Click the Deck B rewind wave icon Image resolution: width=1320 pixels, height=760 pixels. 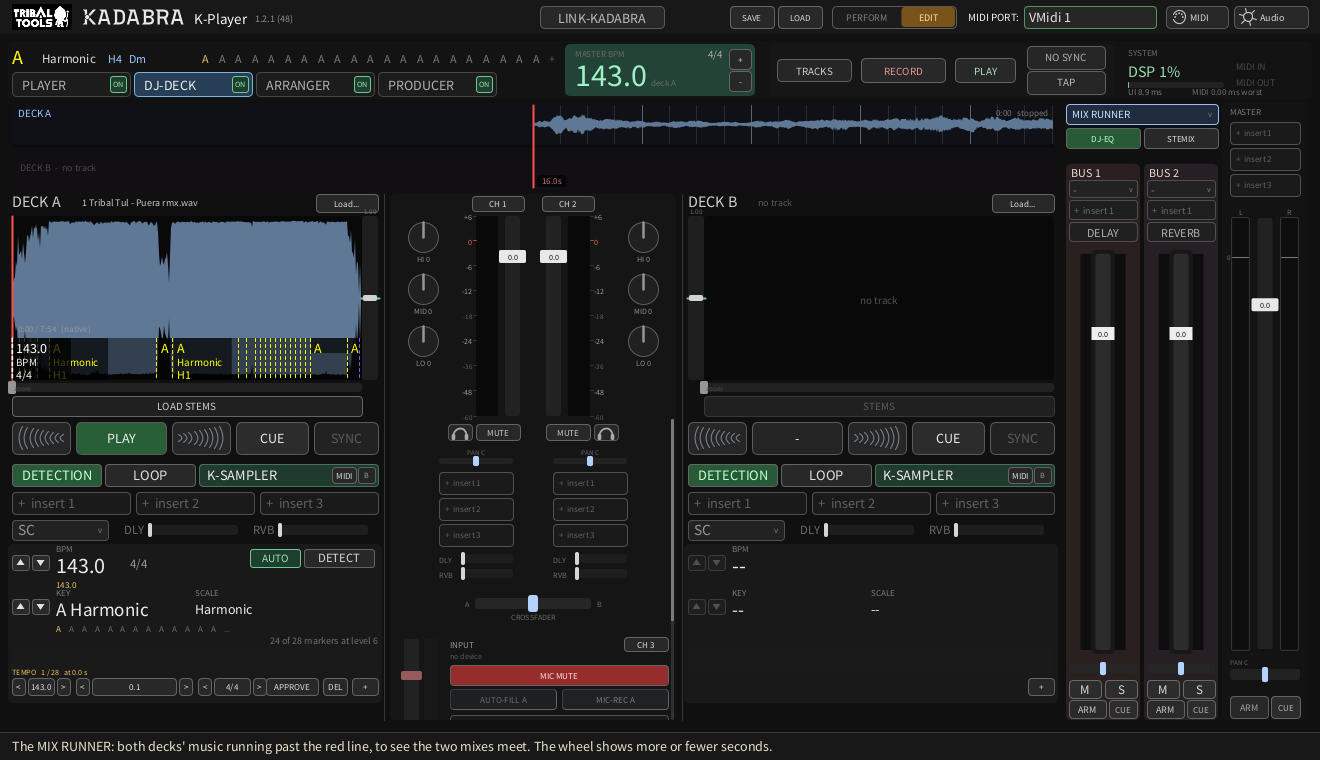718,438
